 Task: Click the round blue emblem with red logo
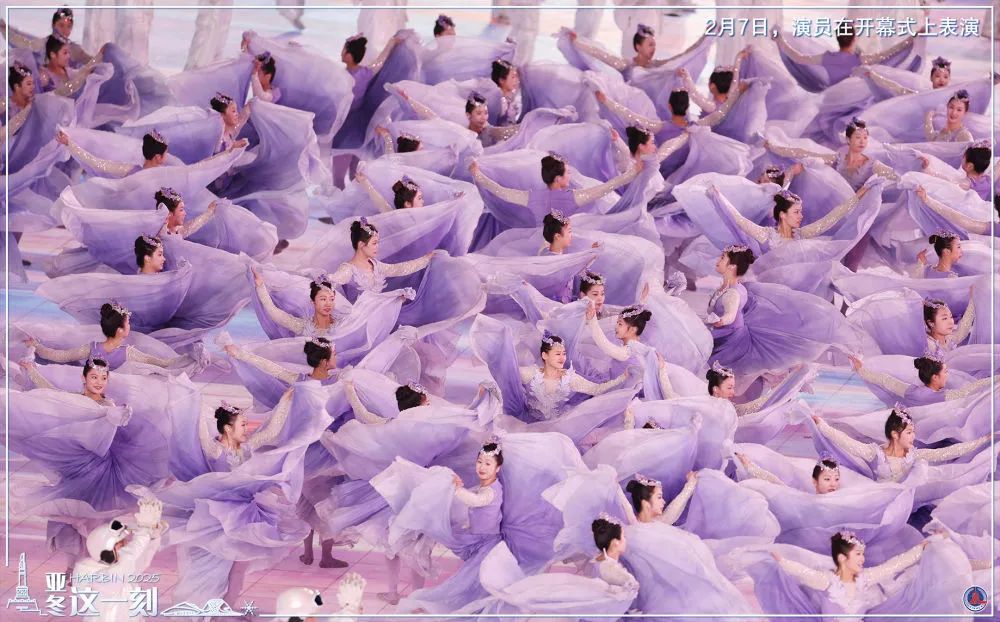click(x=974, y=598)
